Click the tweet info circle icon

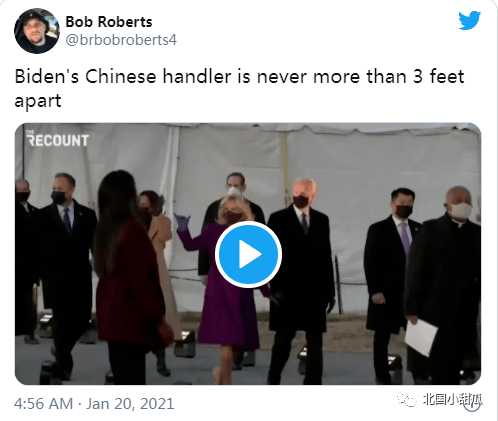click(x=473, y=403)
